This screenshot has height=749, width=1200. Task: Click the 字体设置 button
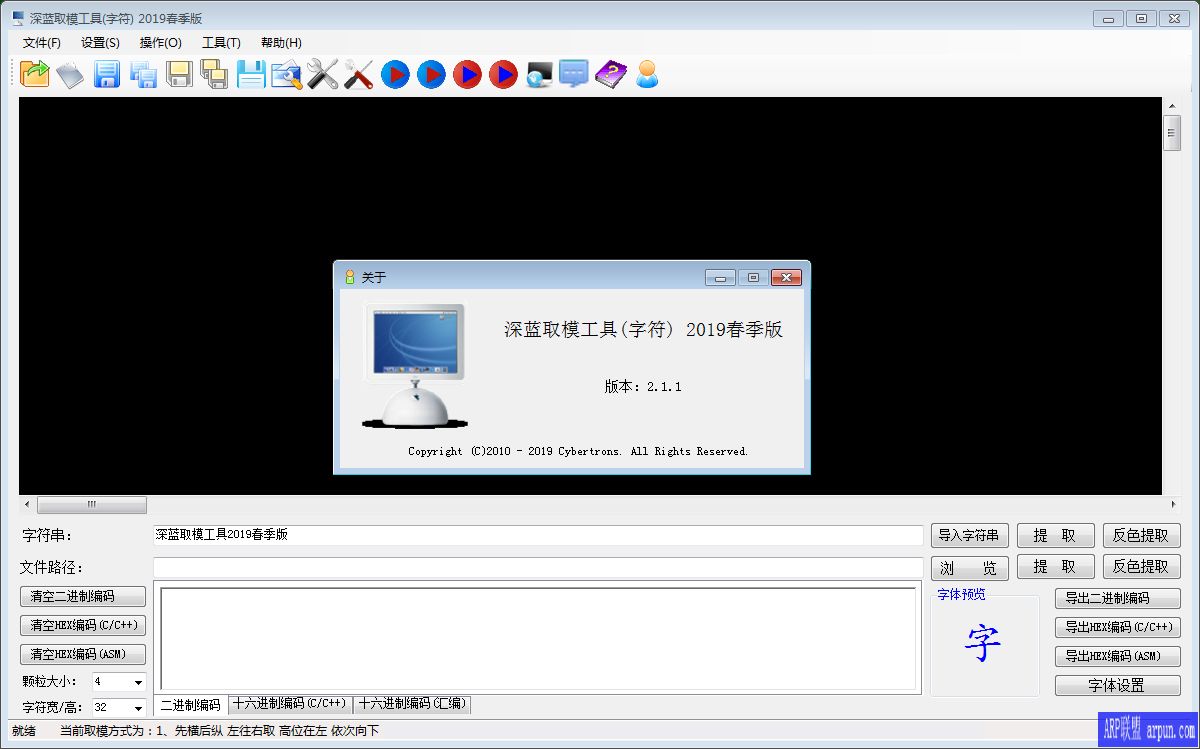[1117, 686]
